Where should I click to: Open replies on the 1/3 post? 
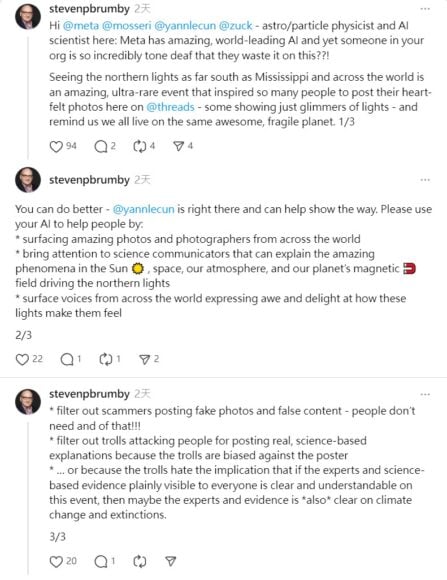click(100, 146)
